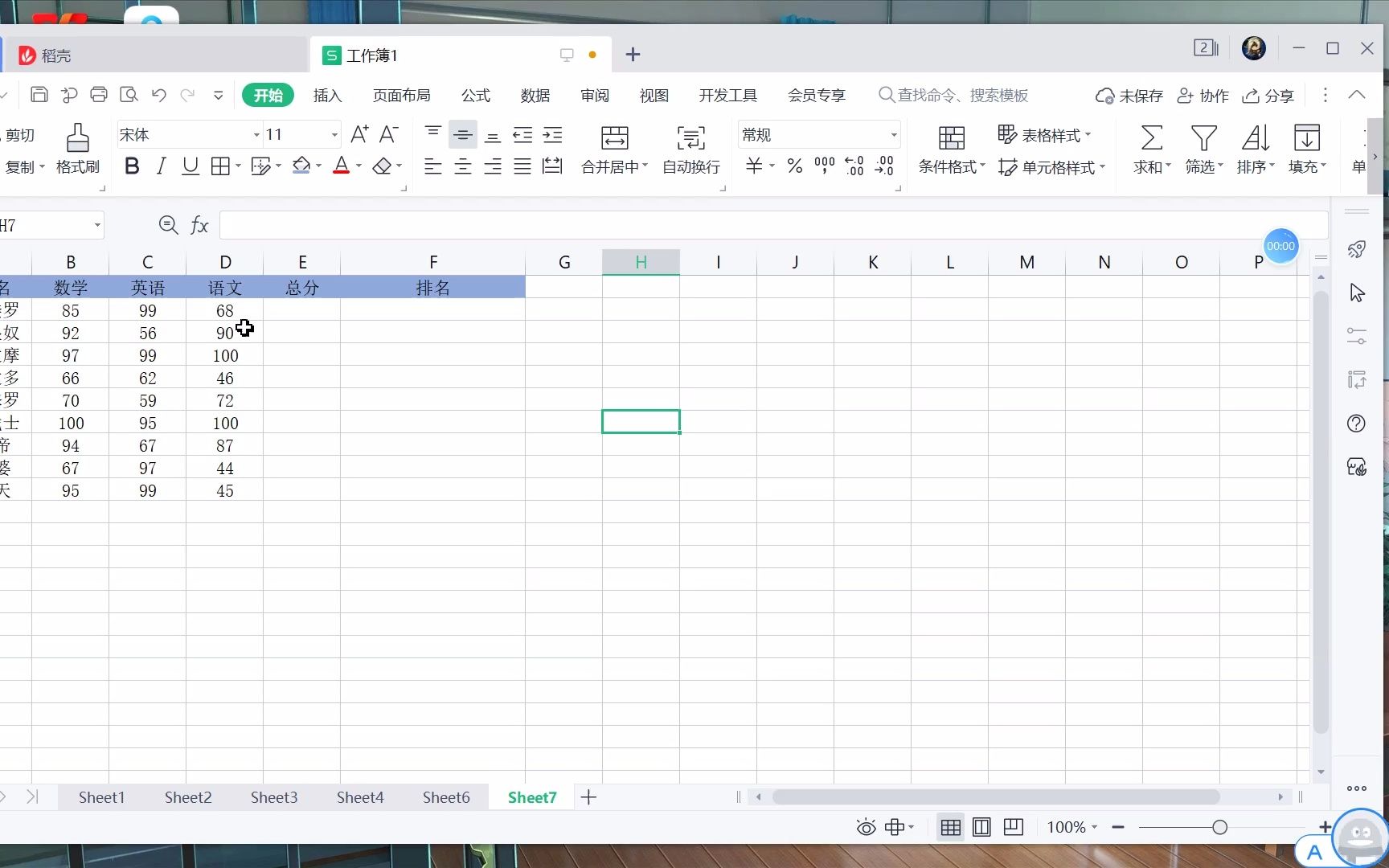Open the zoom percentage 100% dropdown

coord(1094,827)
